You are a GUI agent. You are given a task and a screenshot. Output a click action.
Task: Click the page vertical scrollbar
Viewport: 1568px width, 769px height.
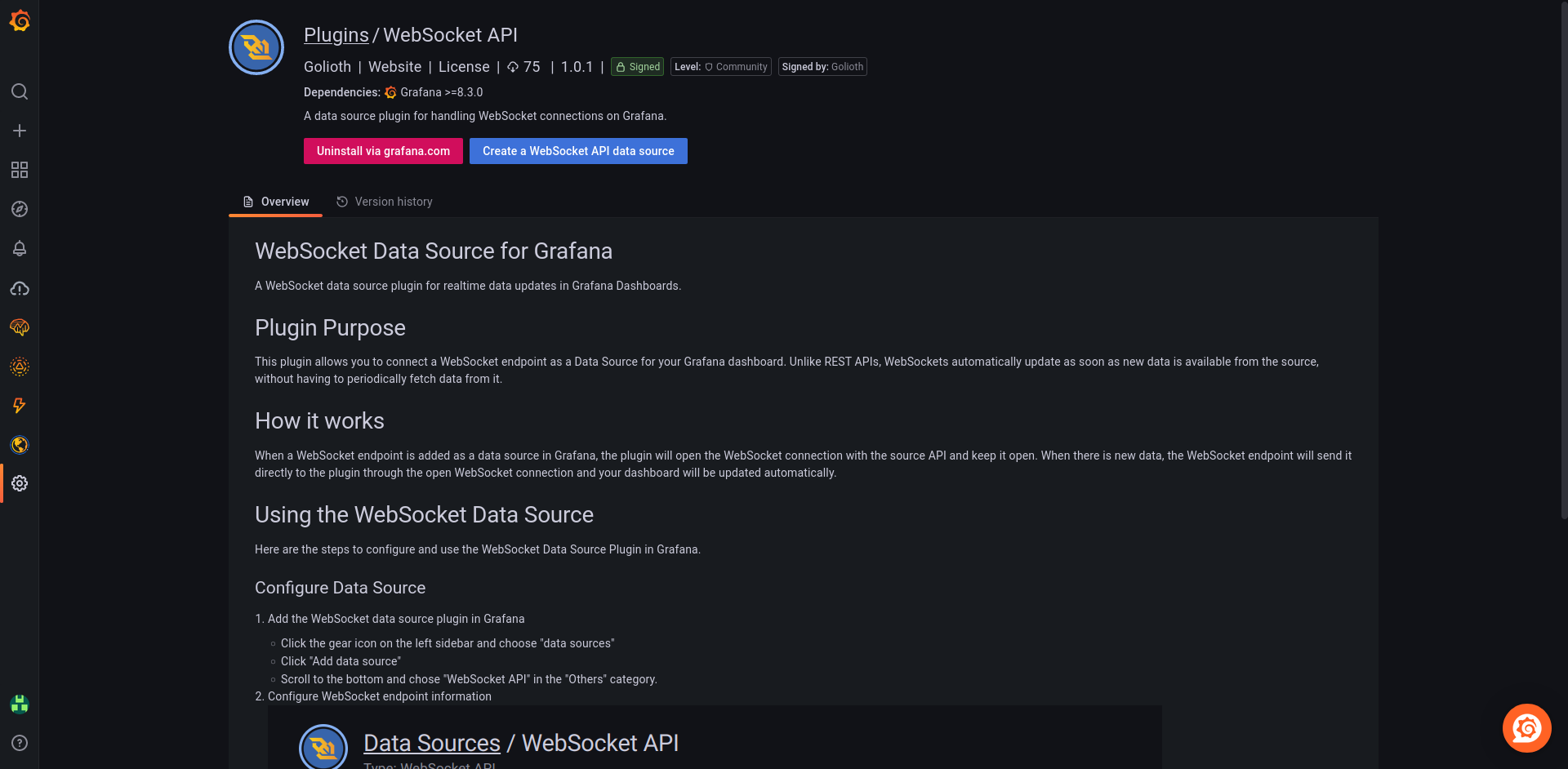pos(1564,261)
